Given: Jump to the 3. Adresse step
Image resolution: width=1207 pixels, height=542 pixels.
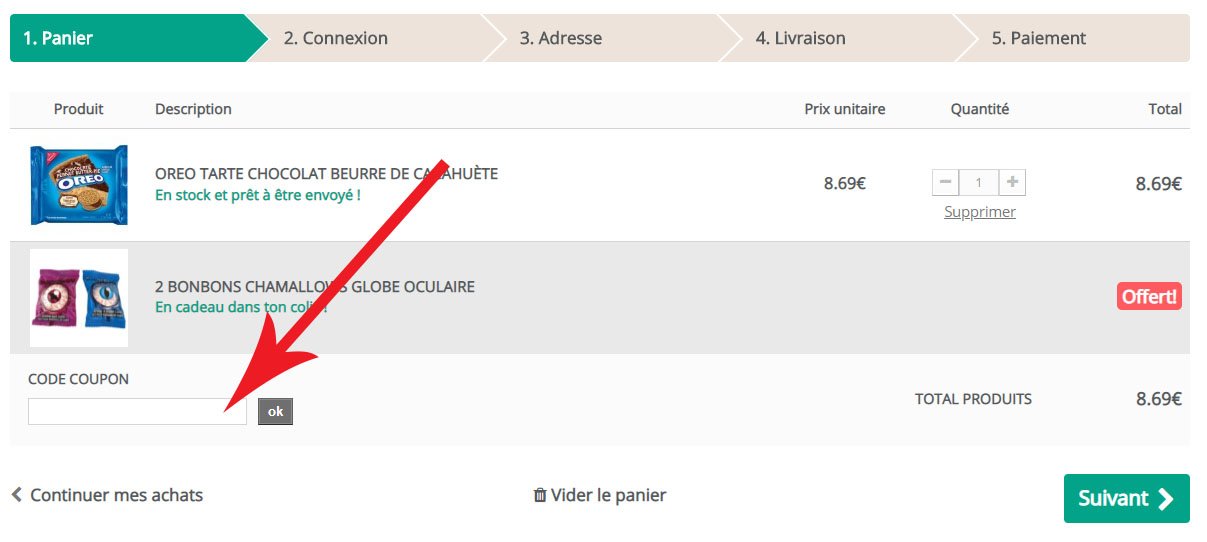Looking at the screenshot, I should point(560,39).
